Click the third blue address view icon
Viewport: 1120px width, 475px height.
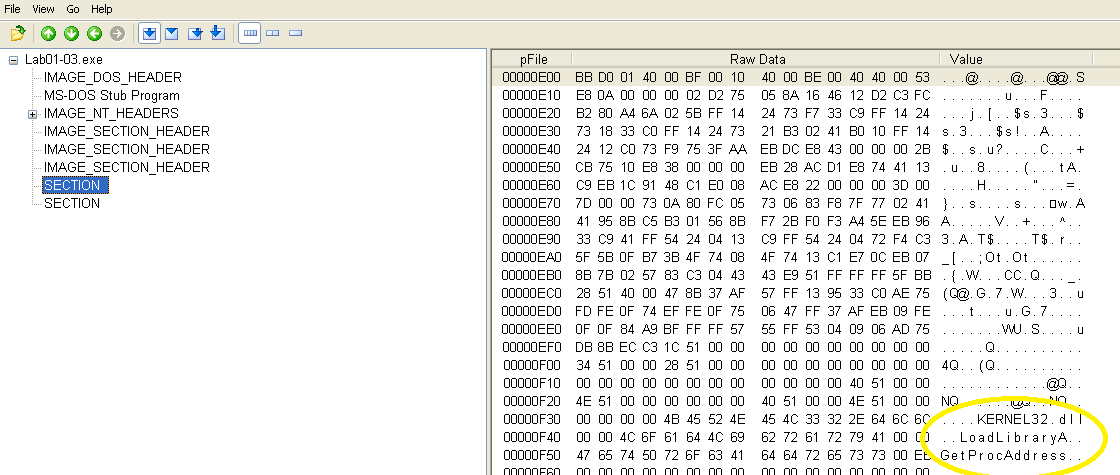coord(195,34)
